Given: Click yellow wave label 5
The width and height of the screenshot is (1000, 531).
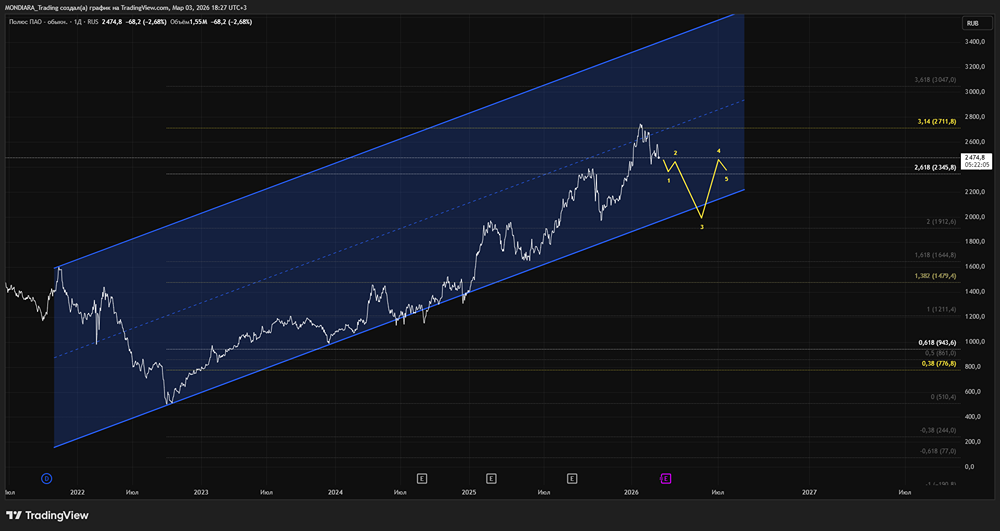Looking at the screenshot, I should pos(726,179).
